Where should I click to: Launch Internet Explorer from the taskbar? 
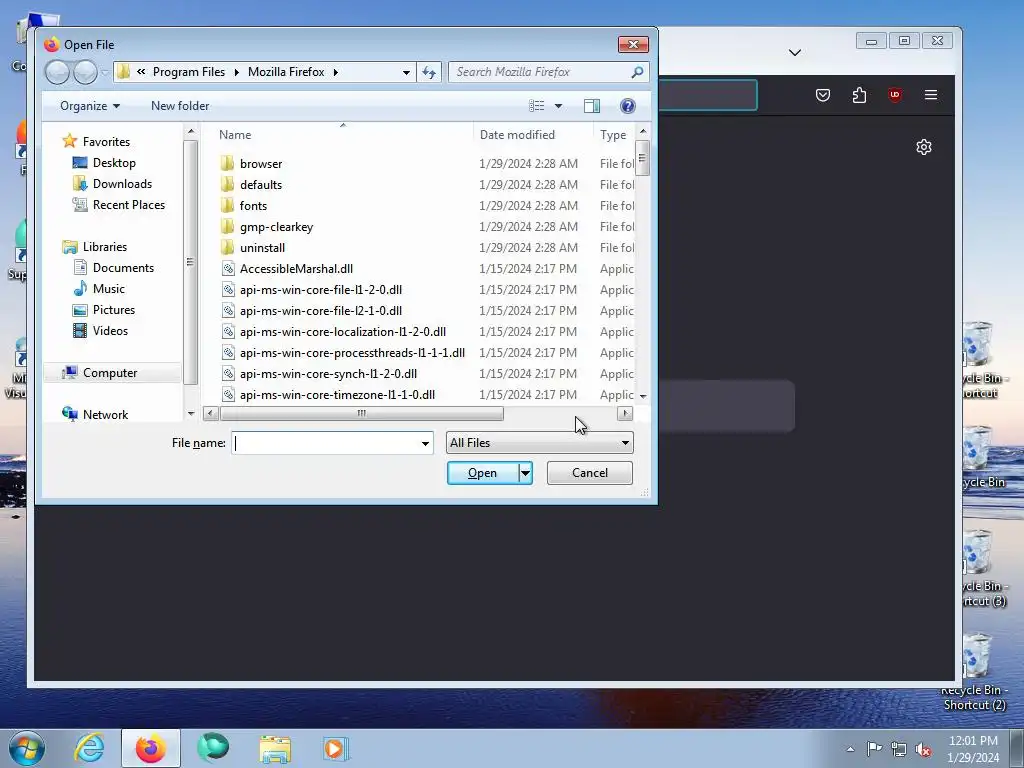tap(89, 748)
